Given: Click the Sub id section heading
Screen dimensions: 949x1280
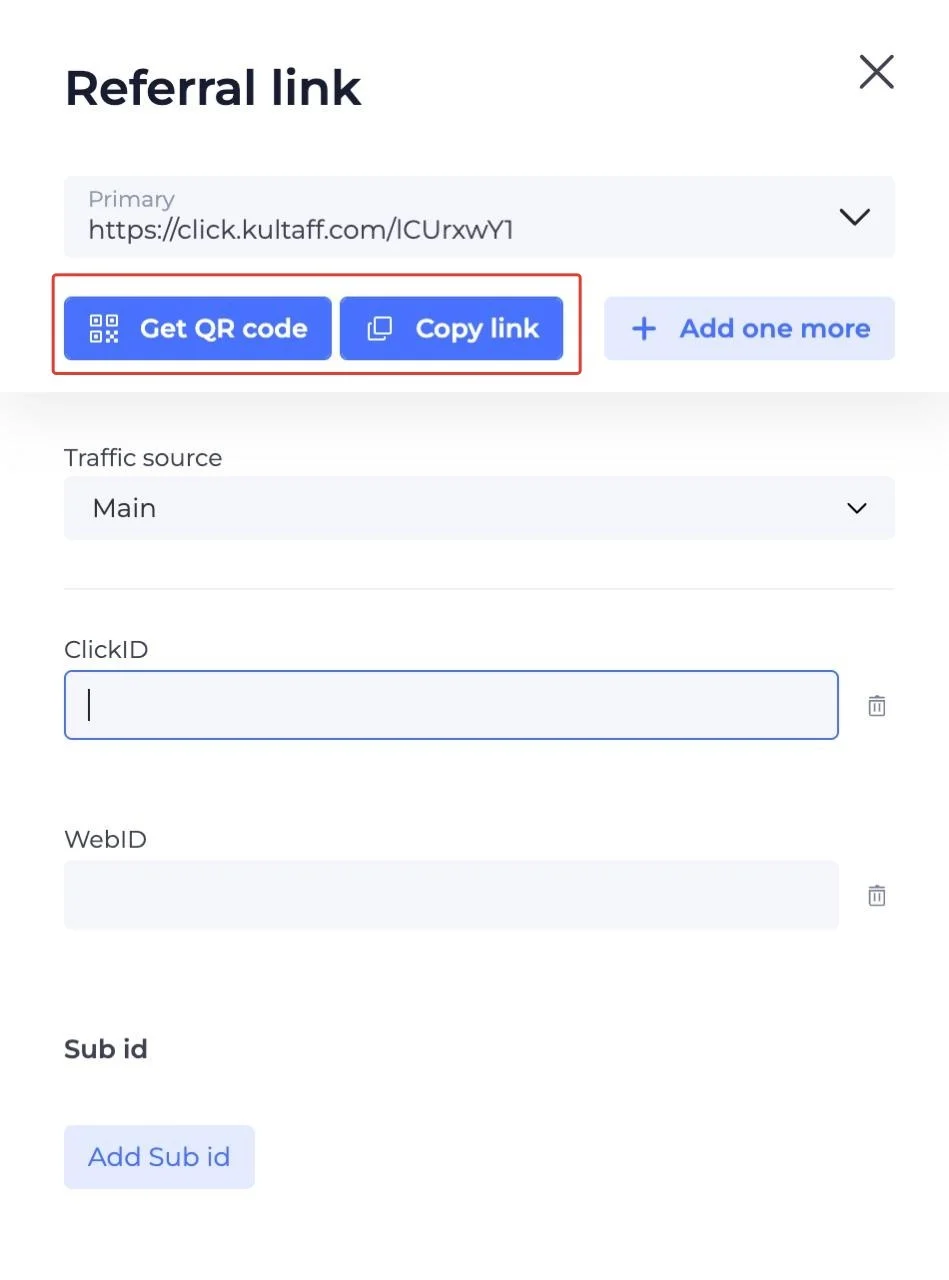Looking at the screenshot, I should (106, 1049).
